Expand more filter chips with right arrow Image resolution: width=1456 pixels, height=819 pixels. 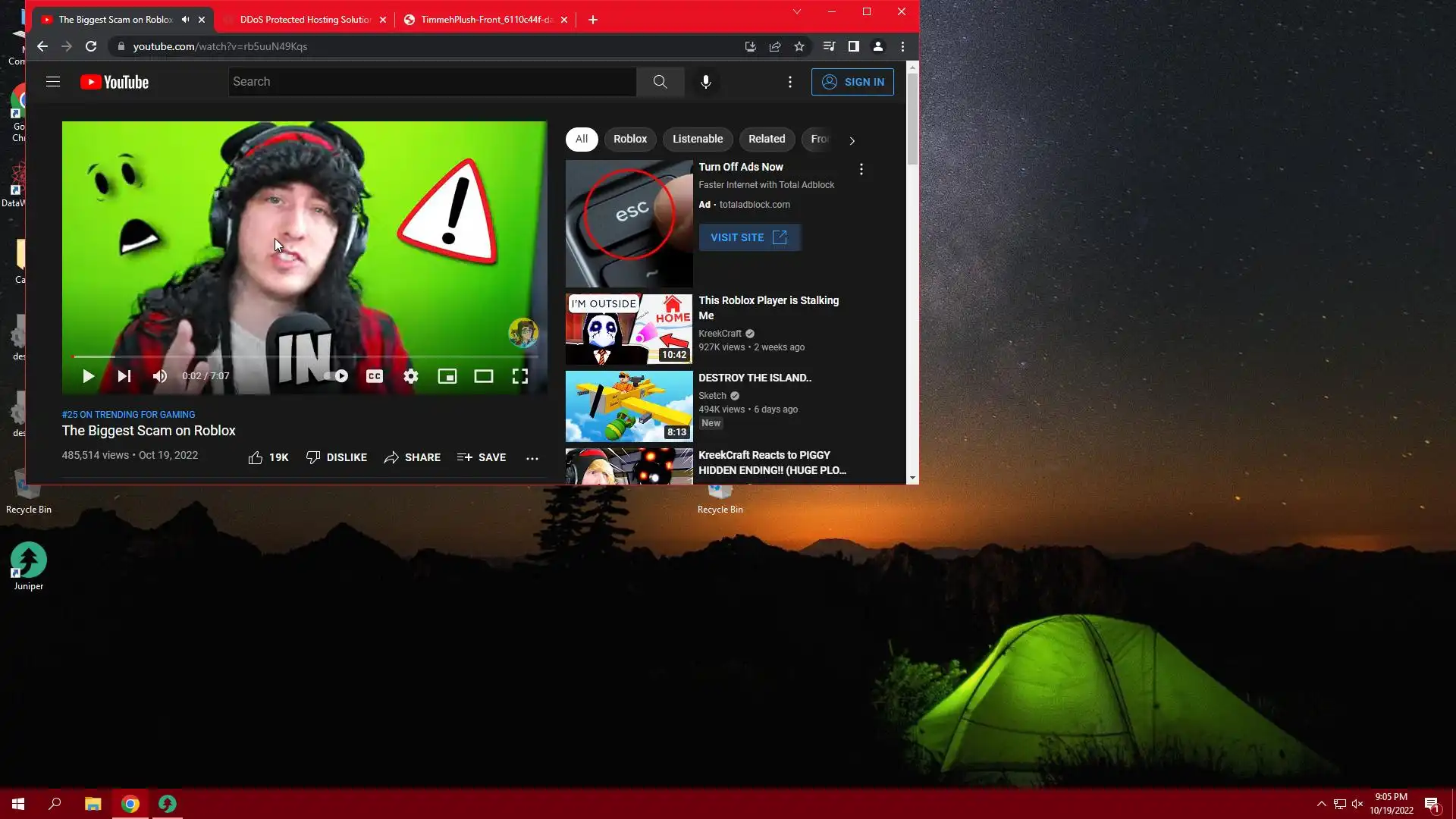click(x=852, y=140)
